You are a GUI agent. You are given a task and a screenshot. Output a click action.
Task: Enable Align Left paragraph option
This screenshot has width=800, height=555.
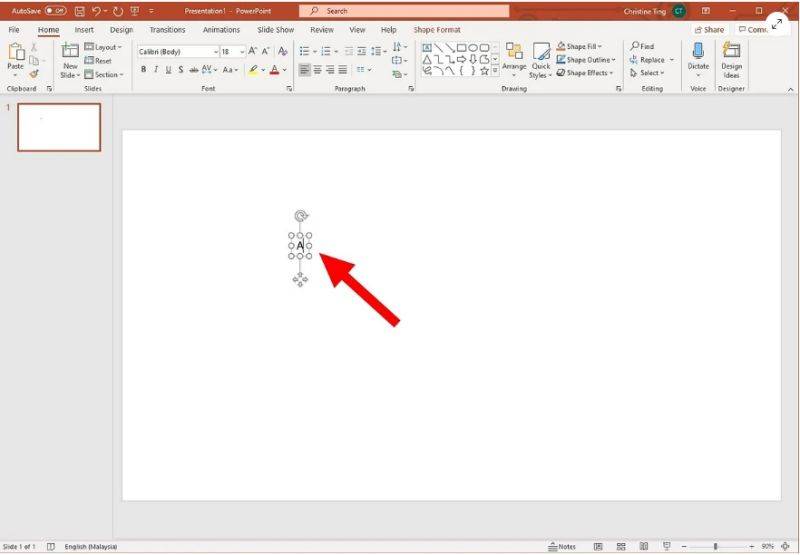click(304, 69)
